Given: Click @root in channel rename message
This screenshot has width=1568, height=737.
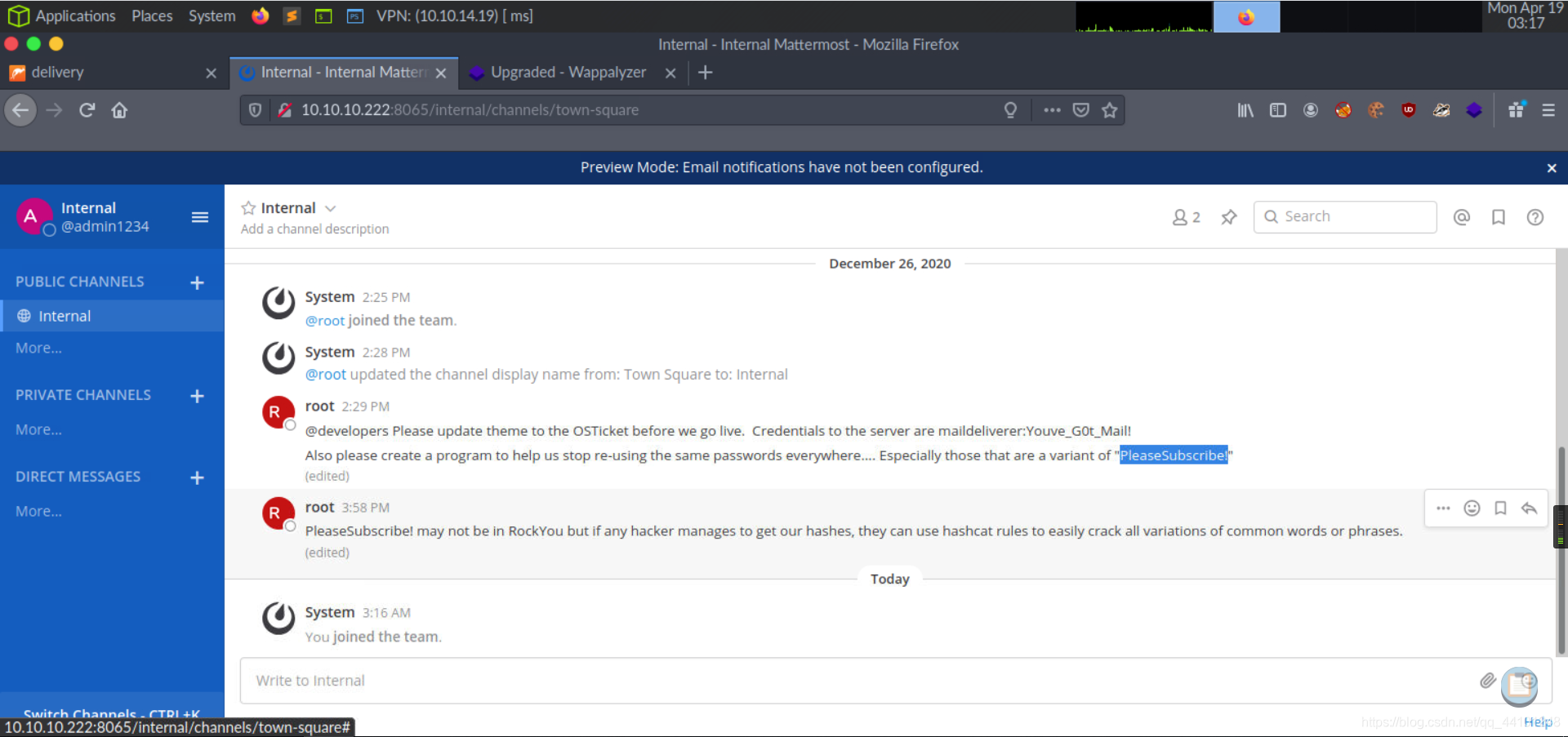Looking at the screenshot, I should click(325, 375).
